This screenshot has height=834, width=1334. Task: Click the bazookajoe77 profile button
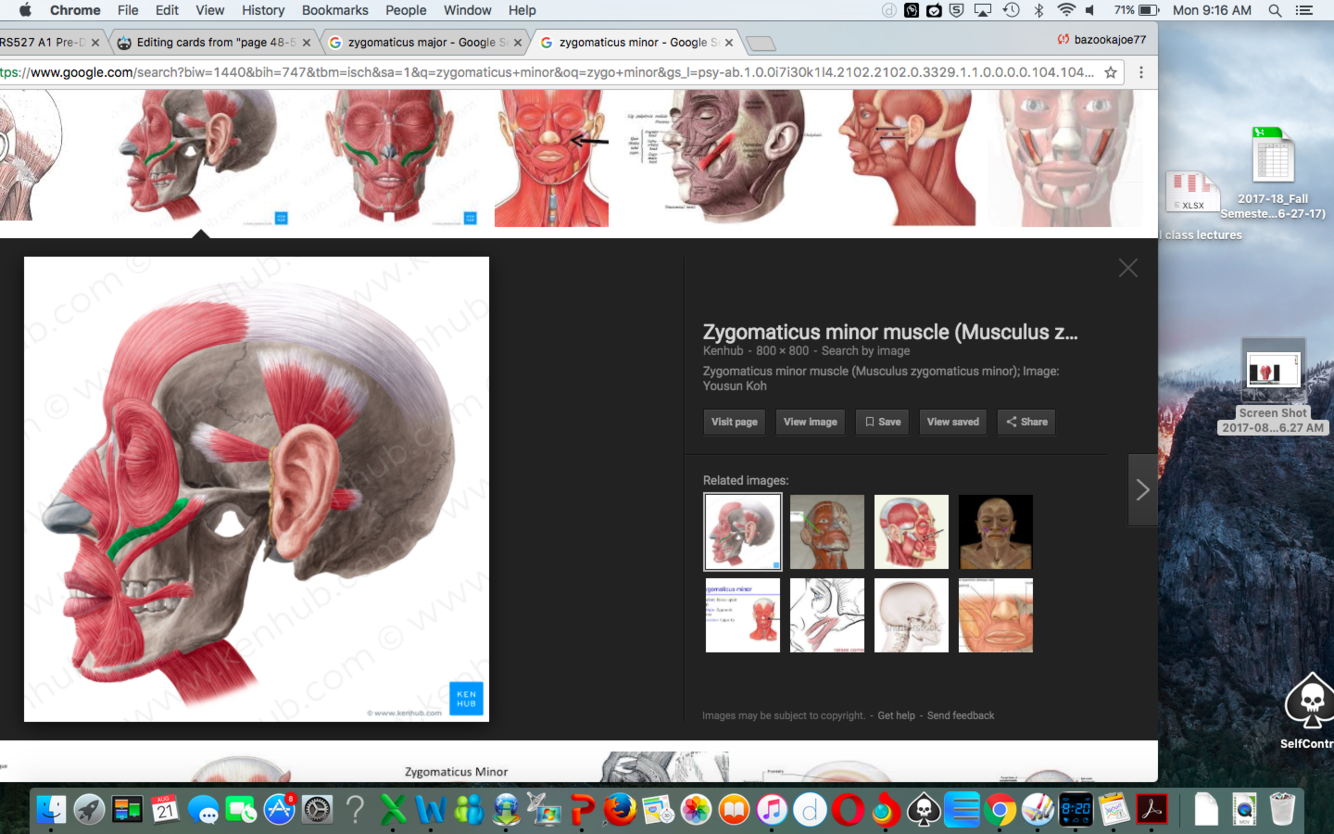pos(1102,40)
